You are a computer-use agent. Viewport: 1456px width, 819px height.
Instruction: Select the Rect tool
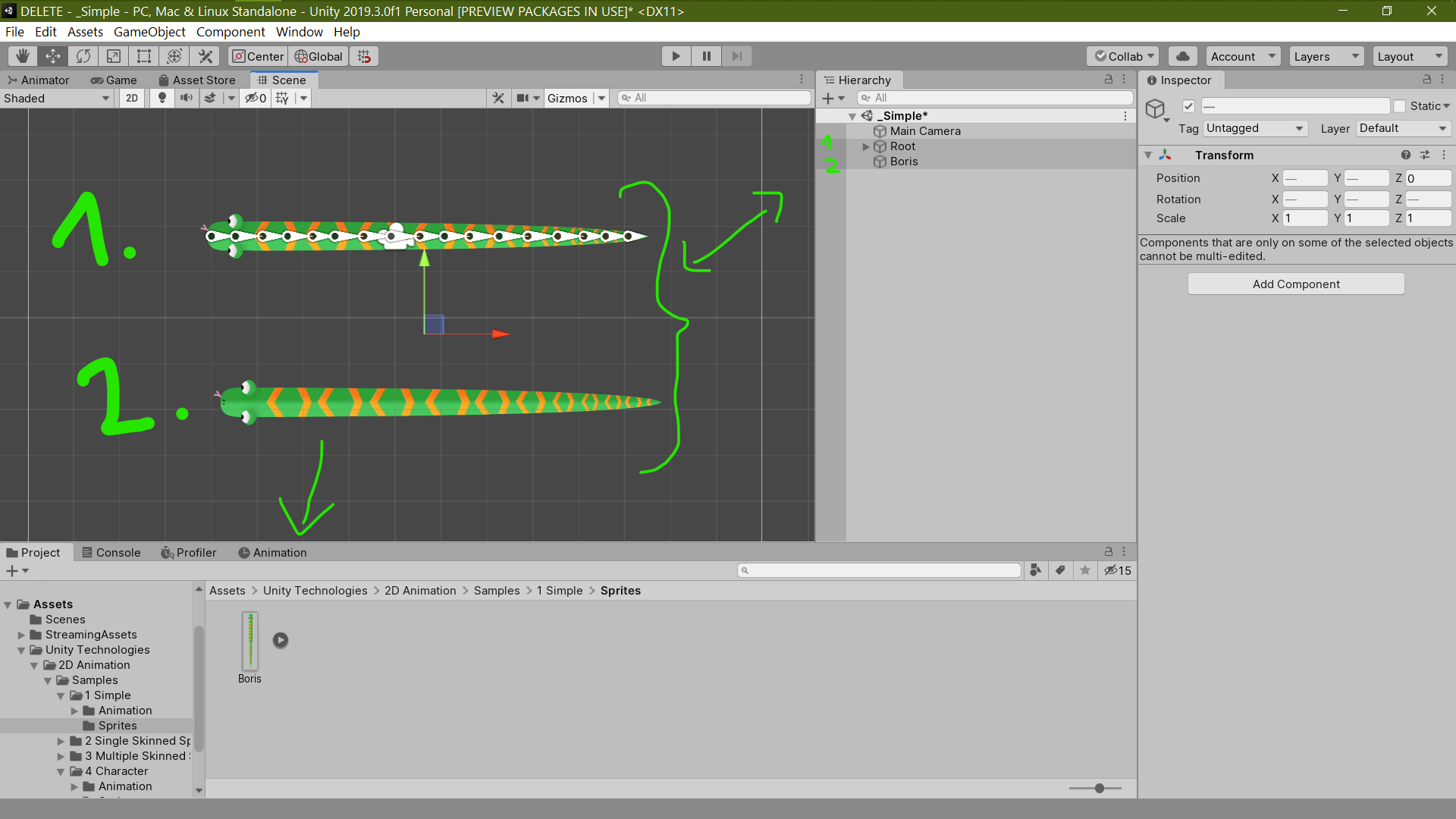pyautogui.click(x=144, y=56)
